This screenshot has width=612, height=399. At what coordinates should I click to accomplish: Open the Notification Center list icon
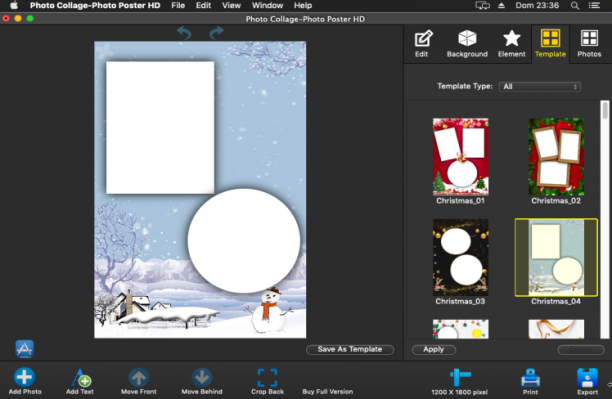594,5
